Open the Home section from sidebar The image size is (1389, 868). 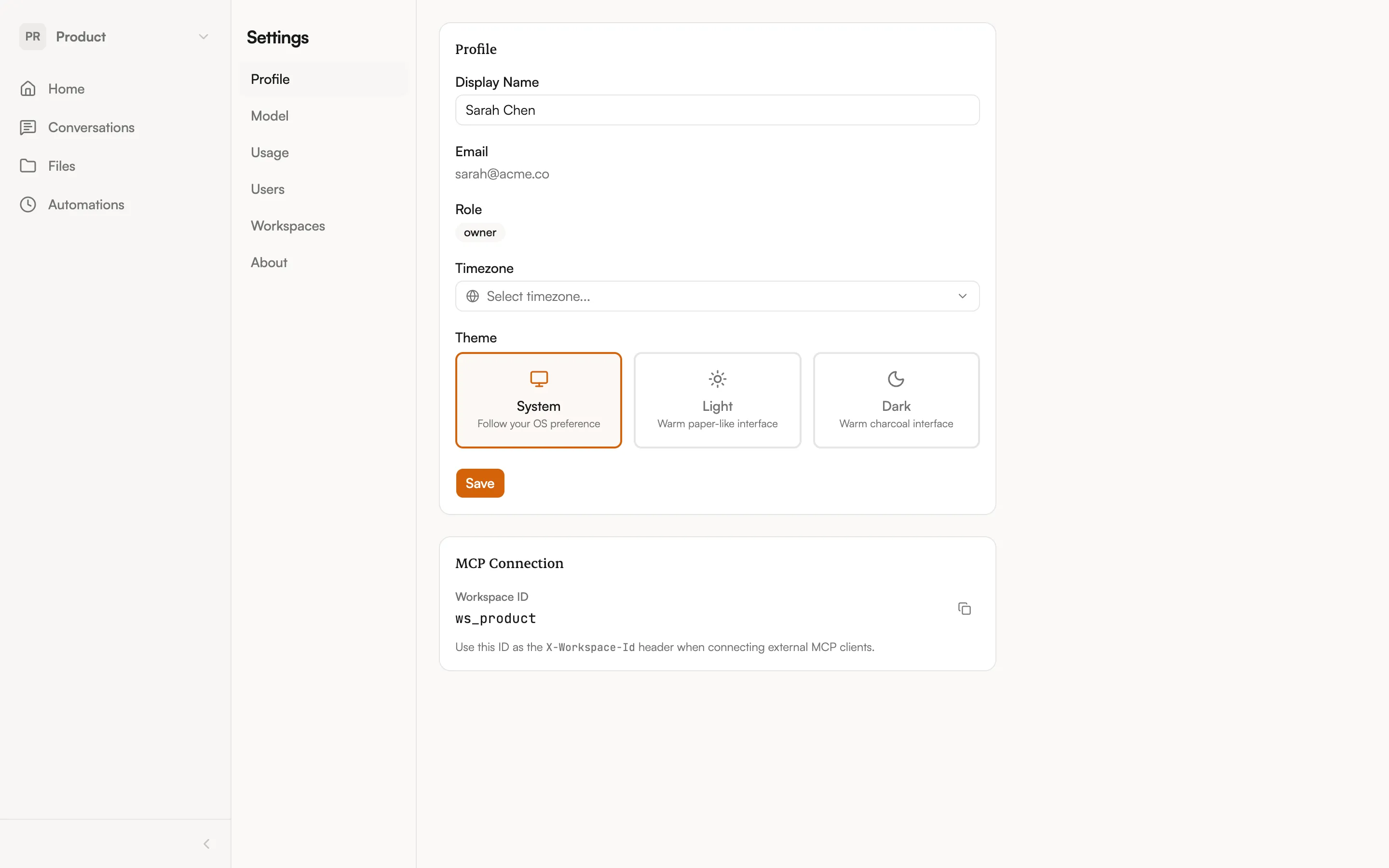(x=66, y=88)
